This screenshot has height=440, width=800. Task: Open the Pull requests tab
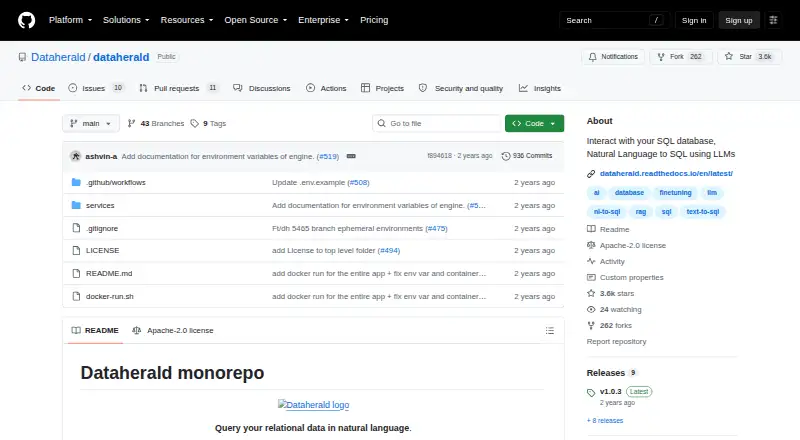coord(178,88)
